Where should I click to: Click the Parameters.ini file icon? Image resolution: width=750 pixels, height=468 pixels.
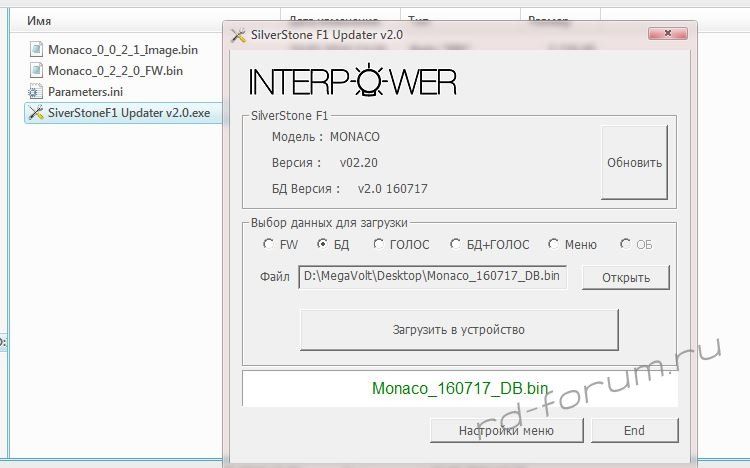(37, 91)
